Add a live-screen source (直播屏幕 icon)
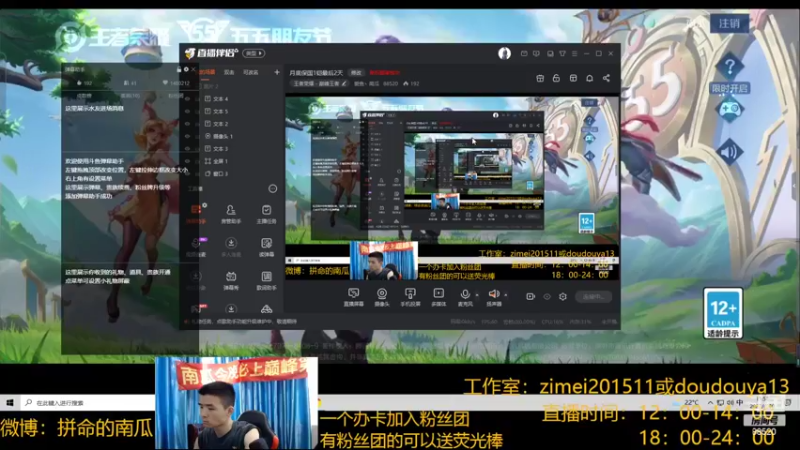Screen dimensions: 800x450 point(353,296)
